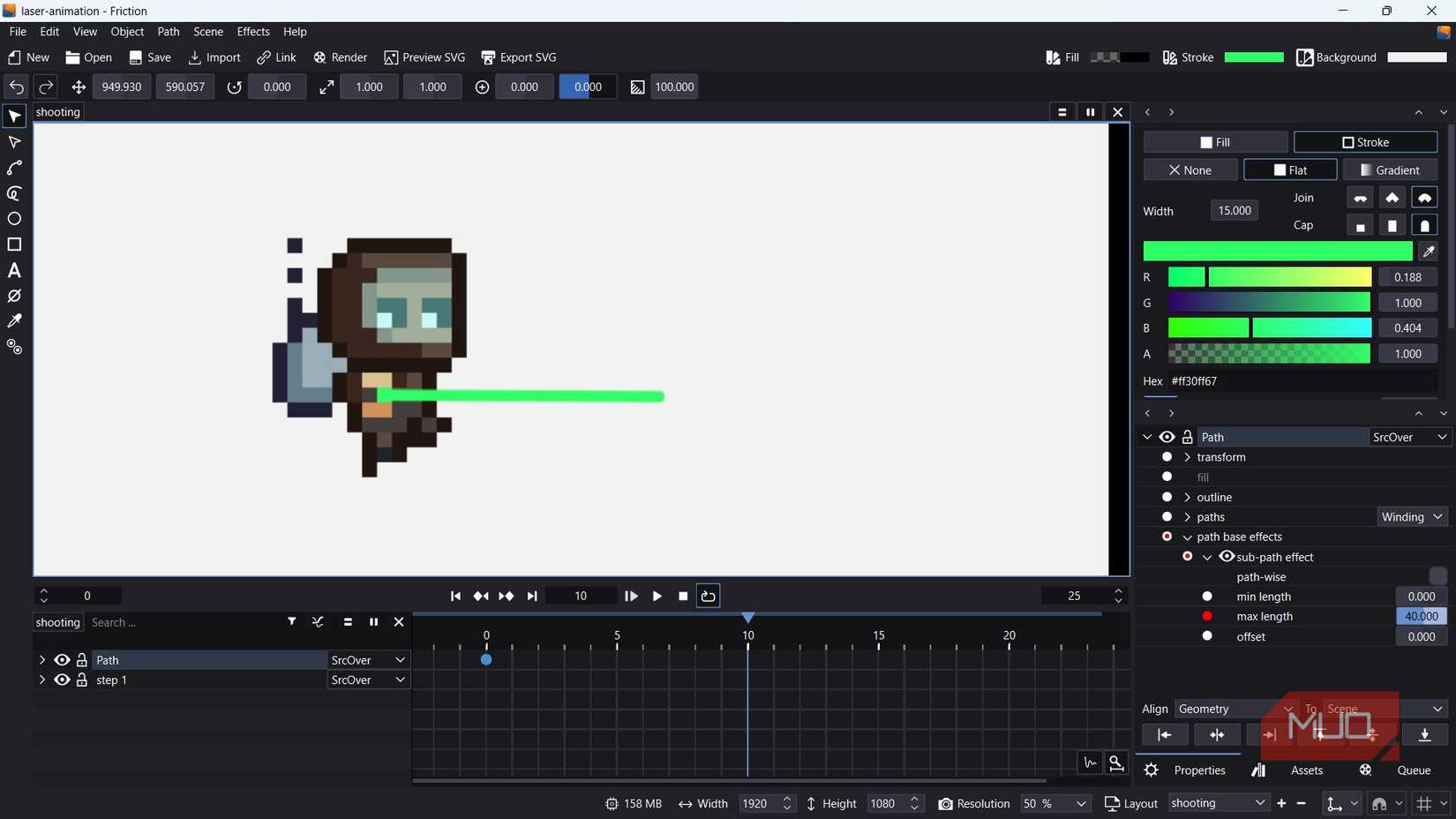Open the stroke color picker eyedropper
The image size is (1456, 819).
click(1429, 251)
